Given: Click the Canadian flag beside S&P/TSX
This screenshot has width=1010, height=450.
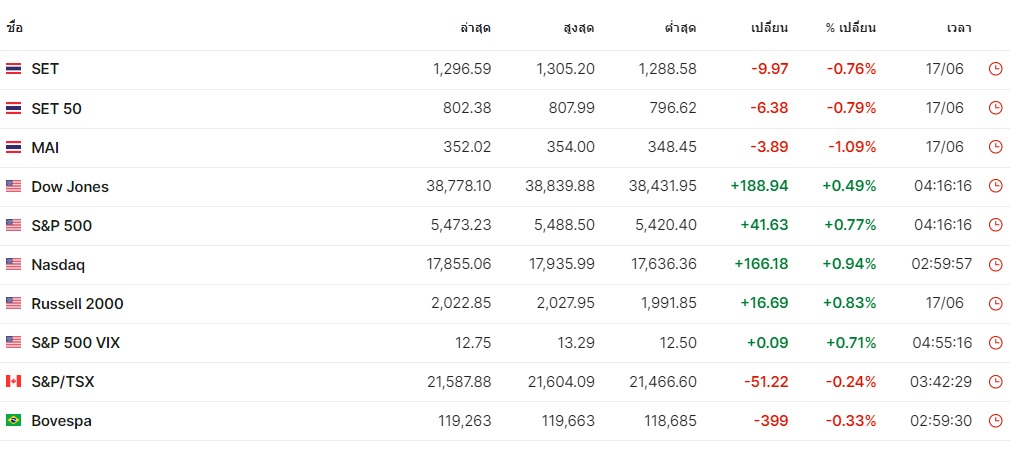Looking at the screenshot, I should [13, 381].
